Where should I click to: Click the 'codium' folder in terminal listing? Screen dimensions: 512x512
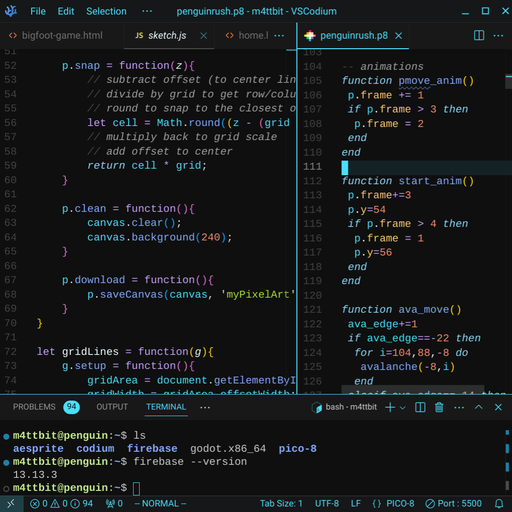tap(95, 449)
